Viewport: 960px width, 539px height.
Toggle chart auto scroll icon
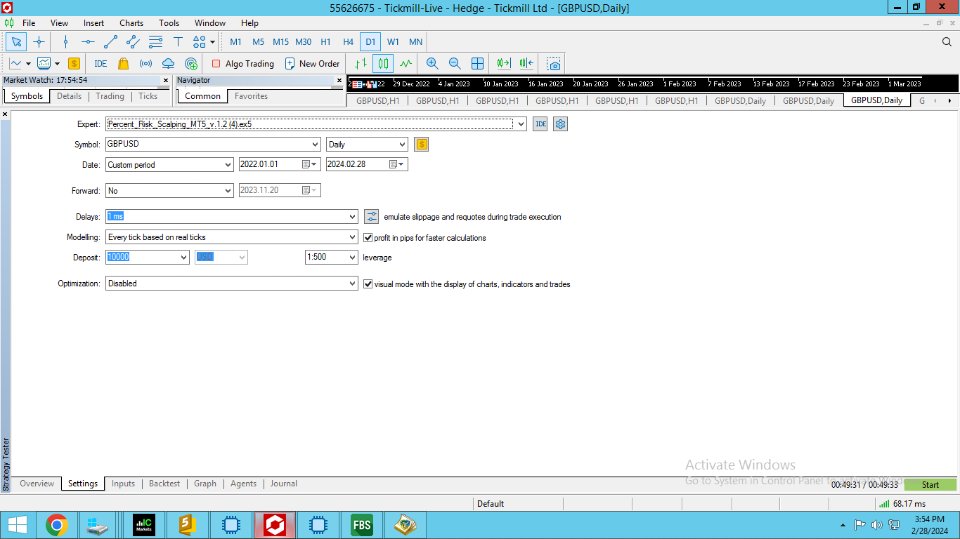coord(503,64)
